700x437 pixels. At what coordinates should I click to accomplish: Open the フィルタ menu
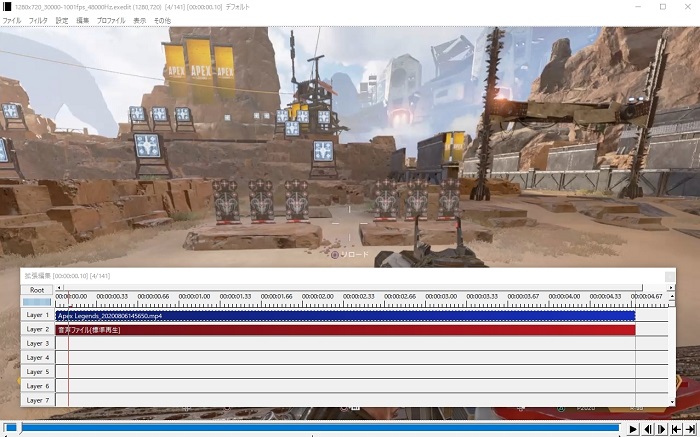(x=38, y=21)
